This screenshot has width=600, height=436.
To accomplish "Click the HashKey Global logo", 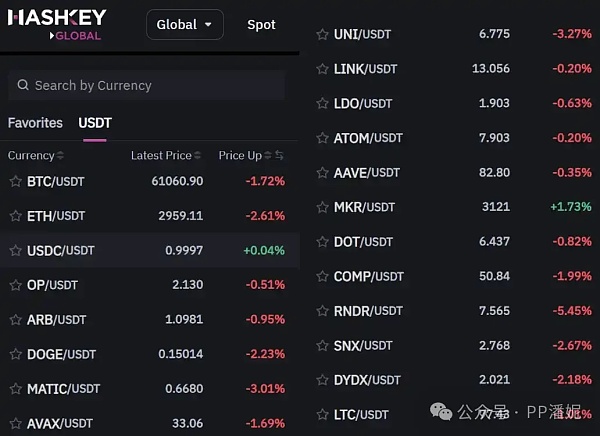I will pos(56,24).
